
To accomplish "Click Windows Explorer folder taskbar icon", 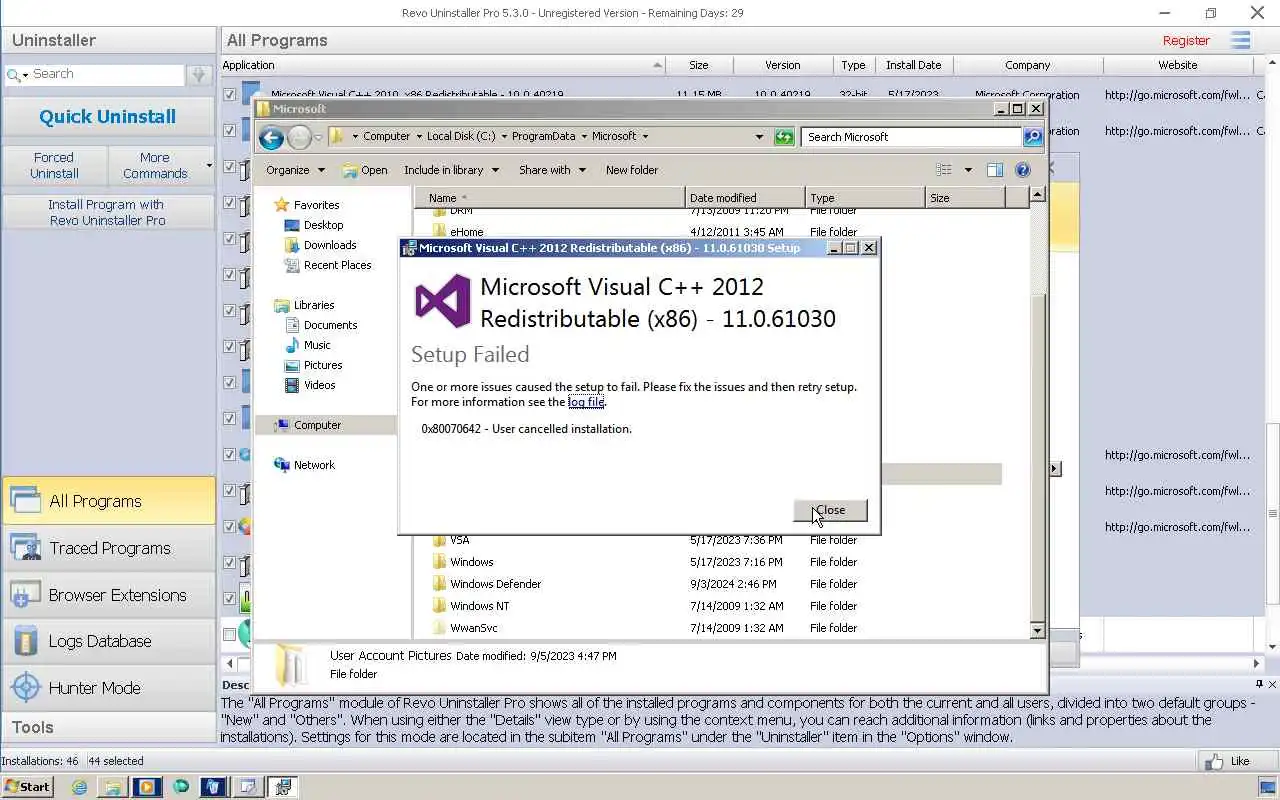I will 112,787.
